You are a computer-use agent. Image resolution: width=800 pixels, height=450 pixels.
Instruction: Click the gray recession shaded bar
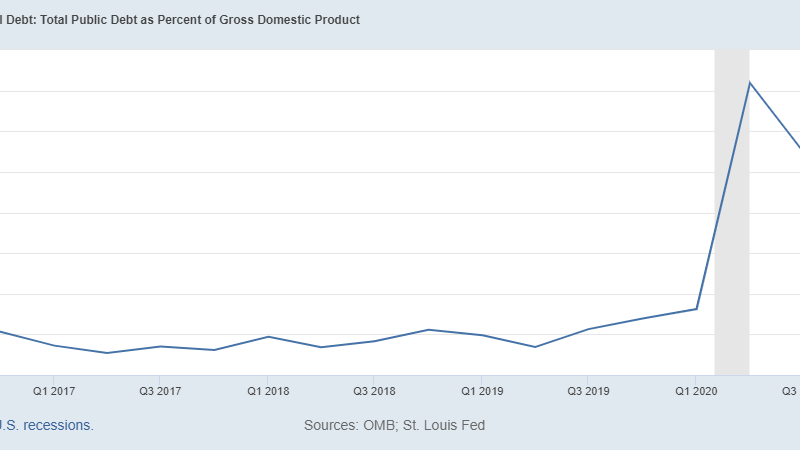tap(731, 250)
